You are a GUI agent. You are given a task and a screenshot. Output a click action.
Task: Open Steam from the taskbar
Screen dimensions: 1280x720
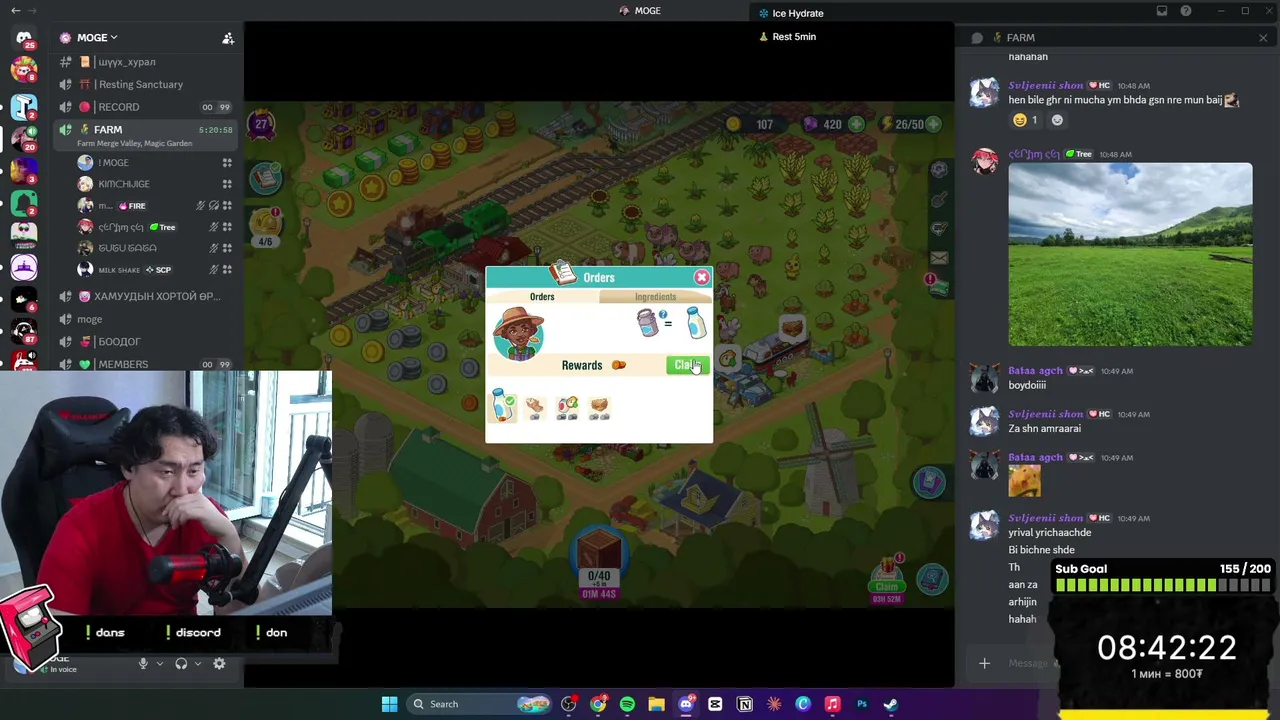coord(890,704)
